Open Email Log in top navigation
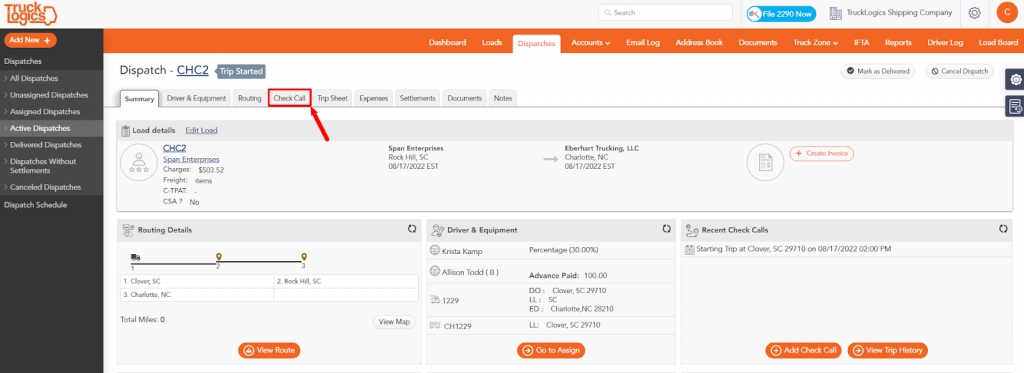1024x373 pixels. pos(643,42)
